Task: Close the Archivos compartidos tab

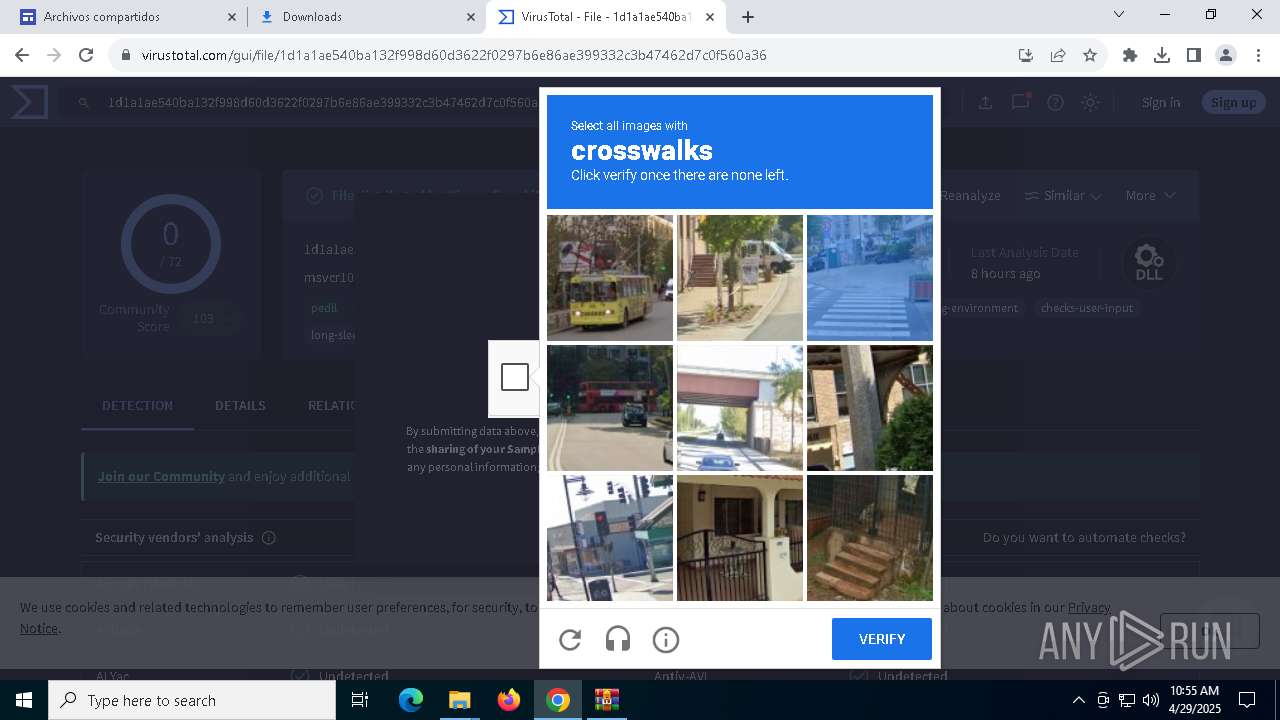Action: tap(232, 17)
